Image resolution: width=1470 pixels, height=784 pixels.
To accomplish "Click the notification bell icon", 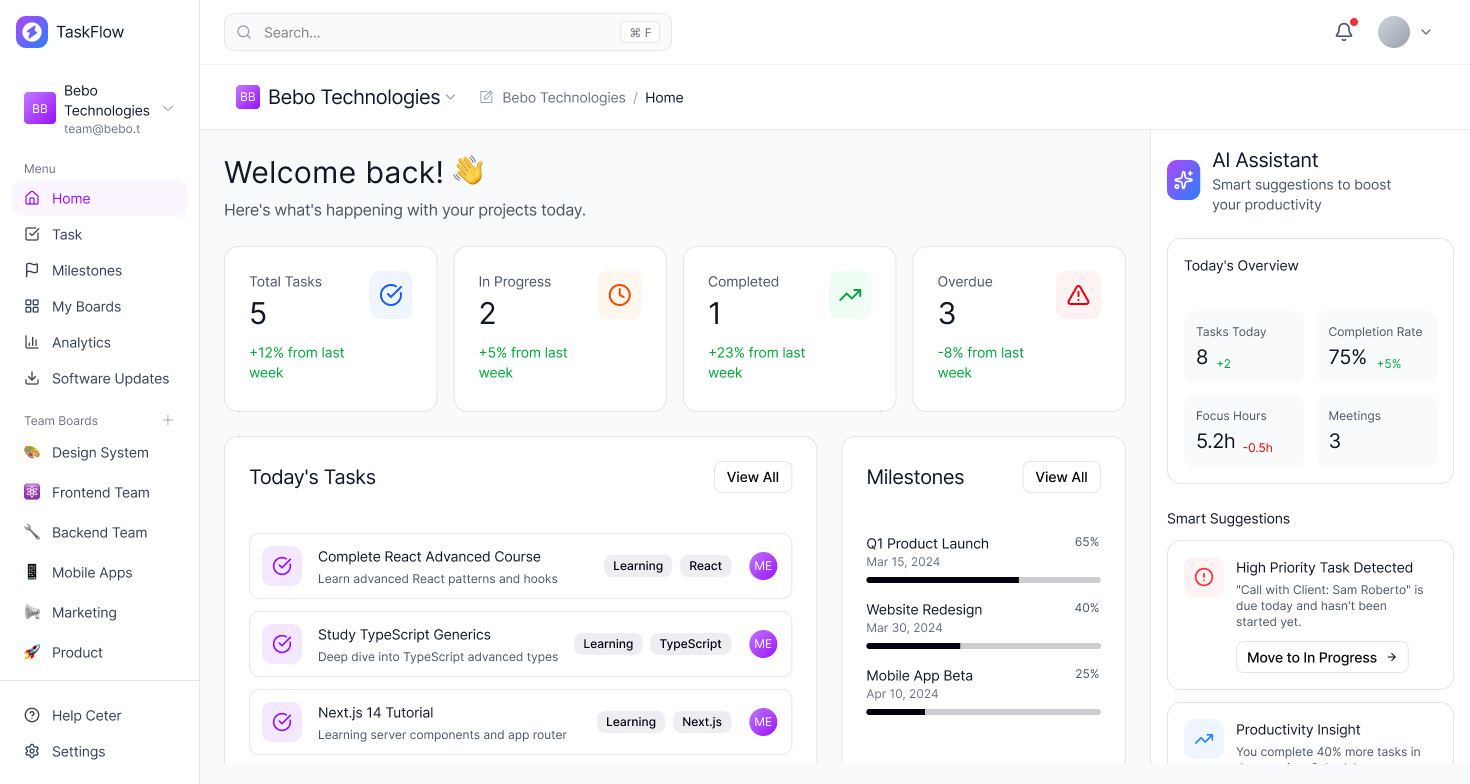I will tap(1344, 32).
